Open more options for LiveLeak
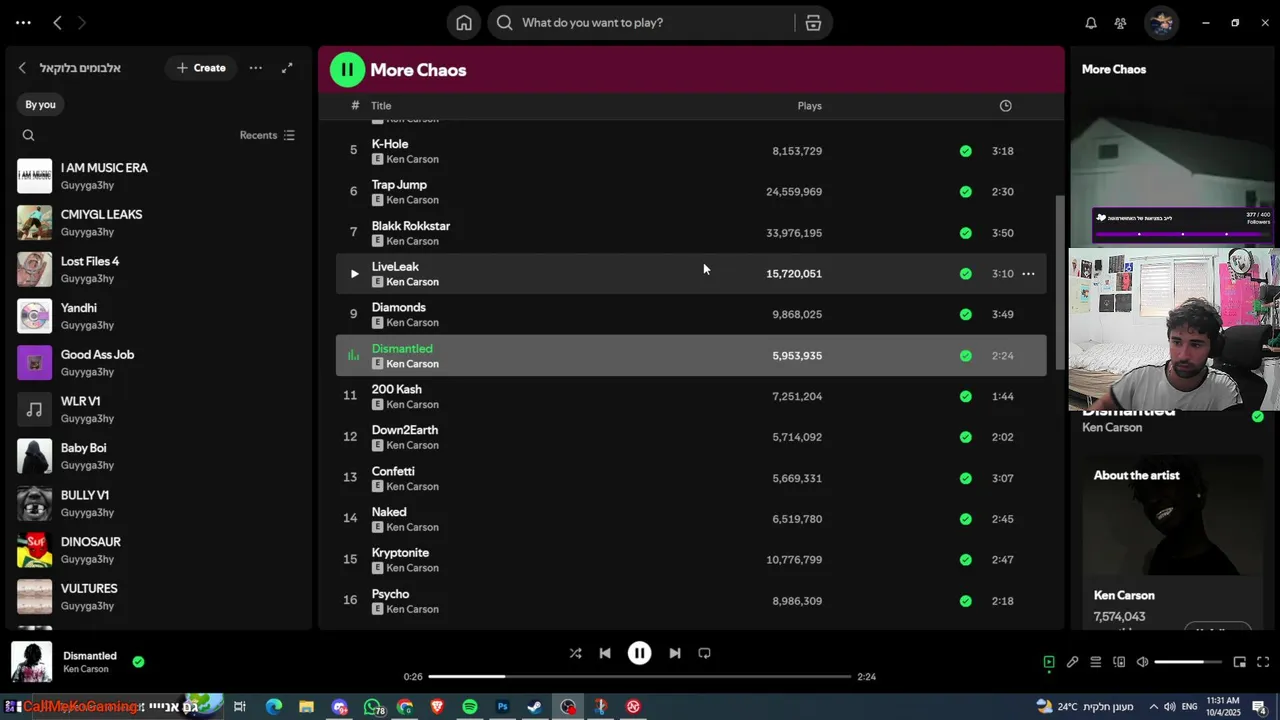1280x720 pixels. [1028, 273]
